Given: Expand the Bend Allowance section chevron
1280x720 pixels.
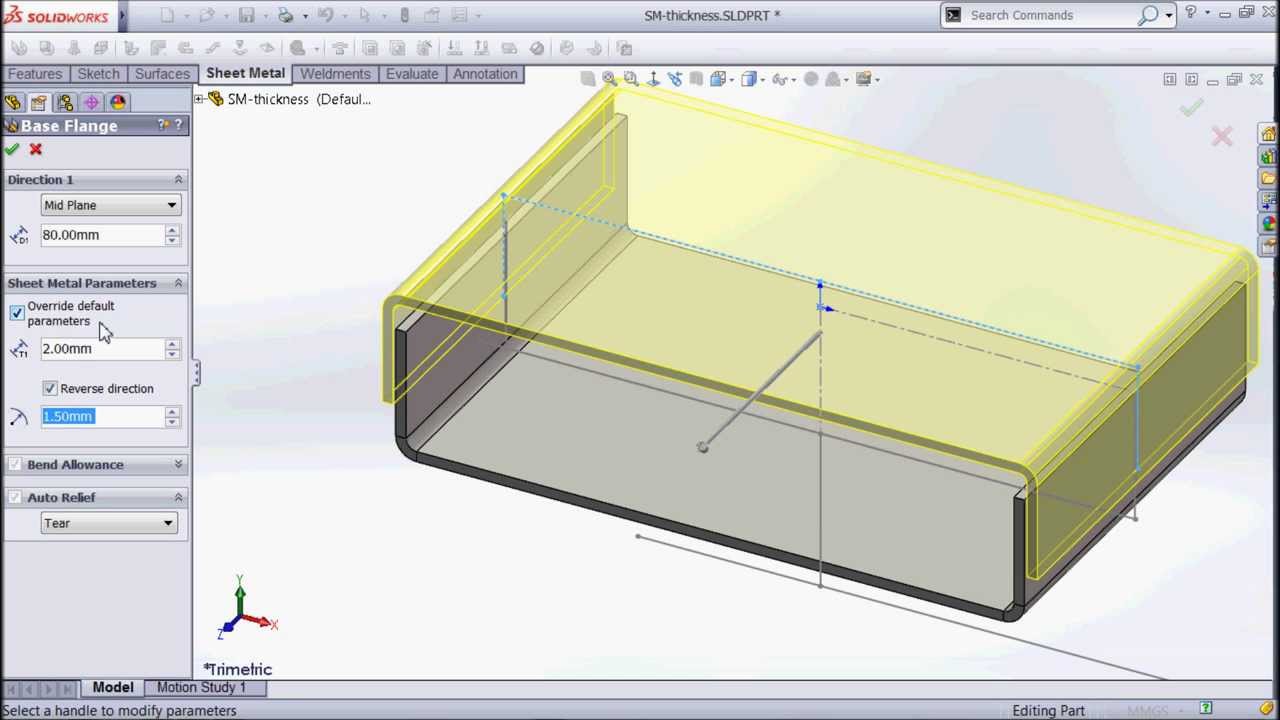Looking at the screenshot, I should click(x=179, y=464).
